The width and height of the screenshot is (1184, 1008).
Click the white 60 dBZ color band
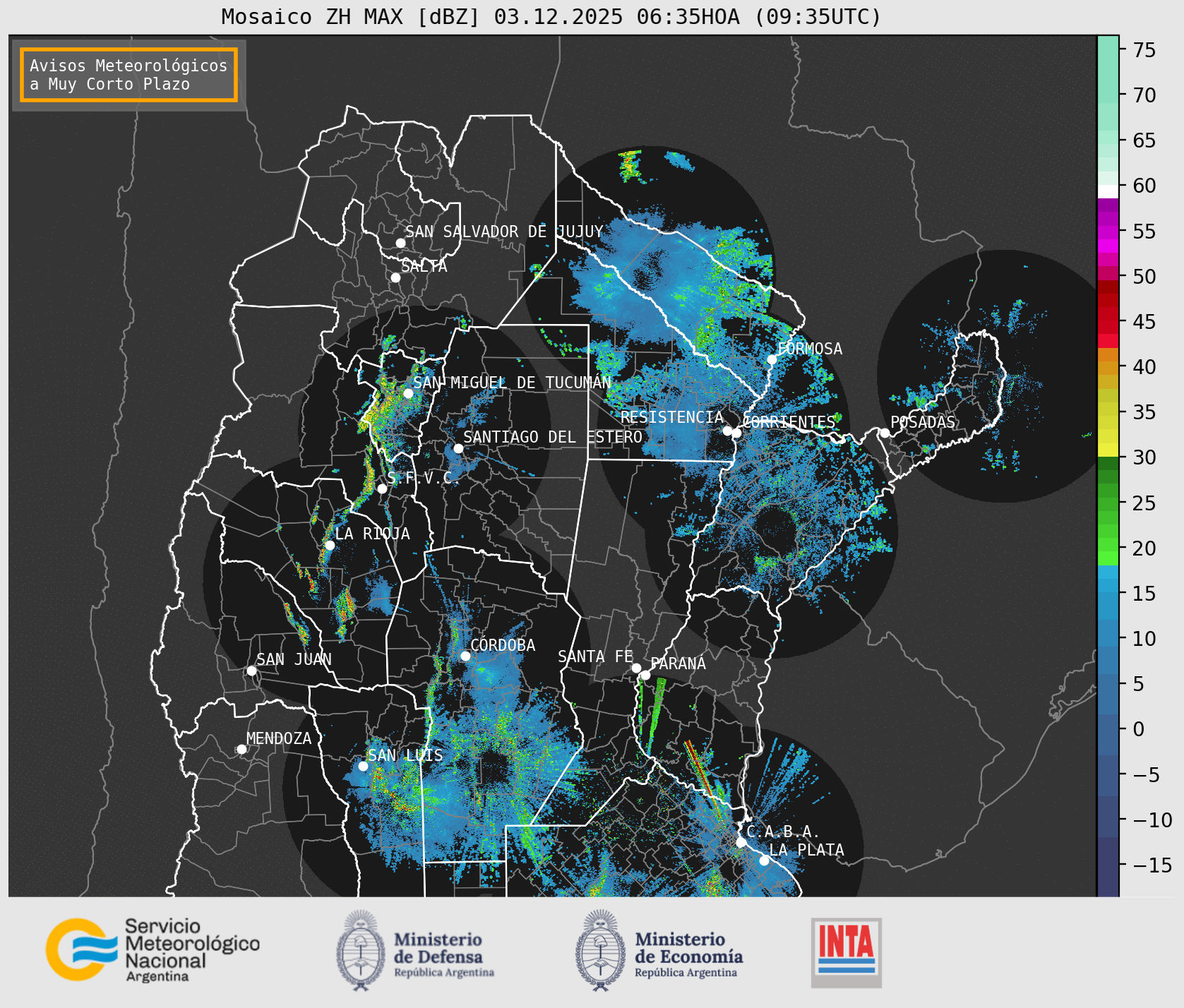1108,191
